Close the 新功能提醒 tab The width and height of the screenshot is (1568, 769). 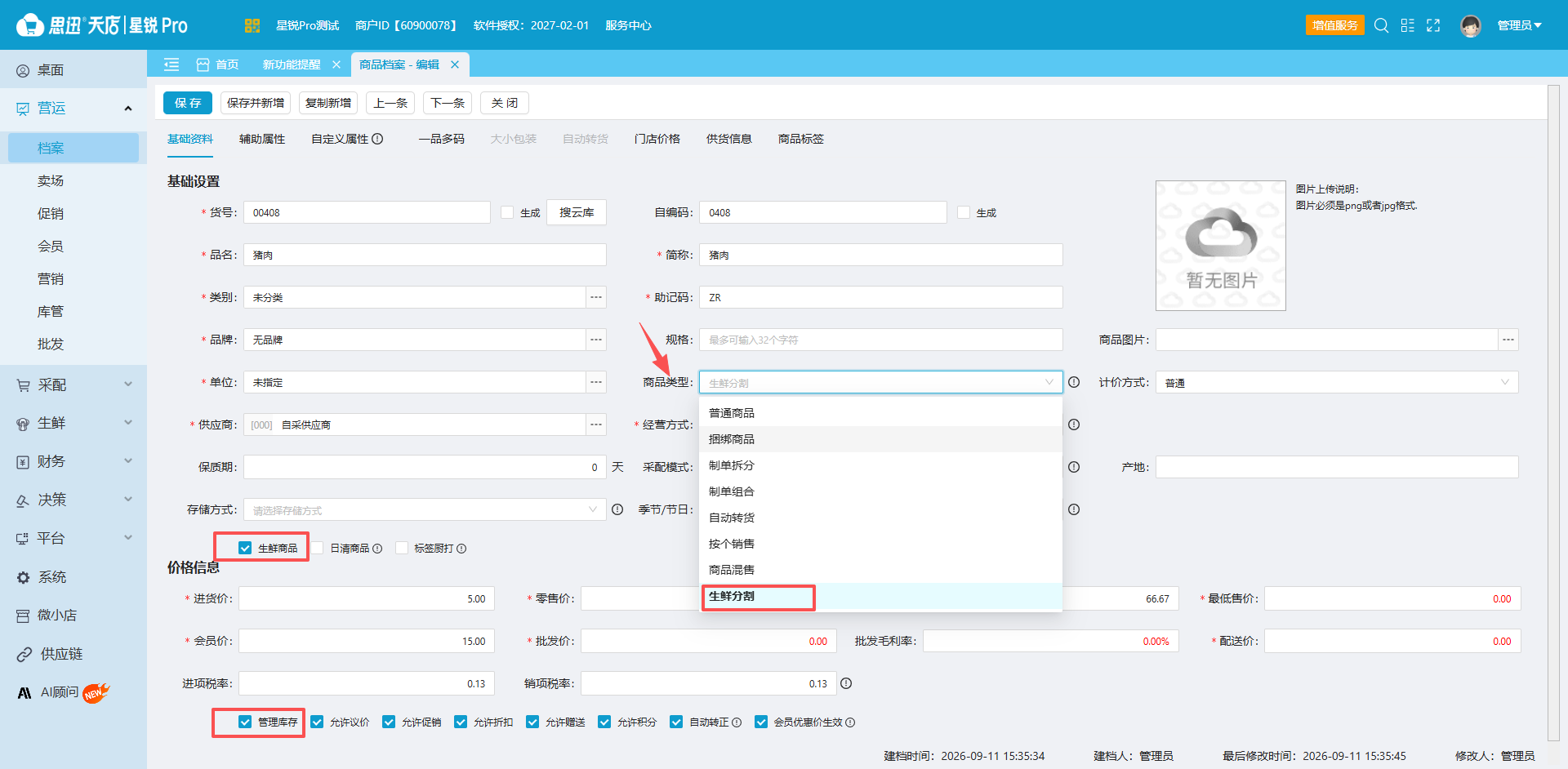[x=336, y=64]
